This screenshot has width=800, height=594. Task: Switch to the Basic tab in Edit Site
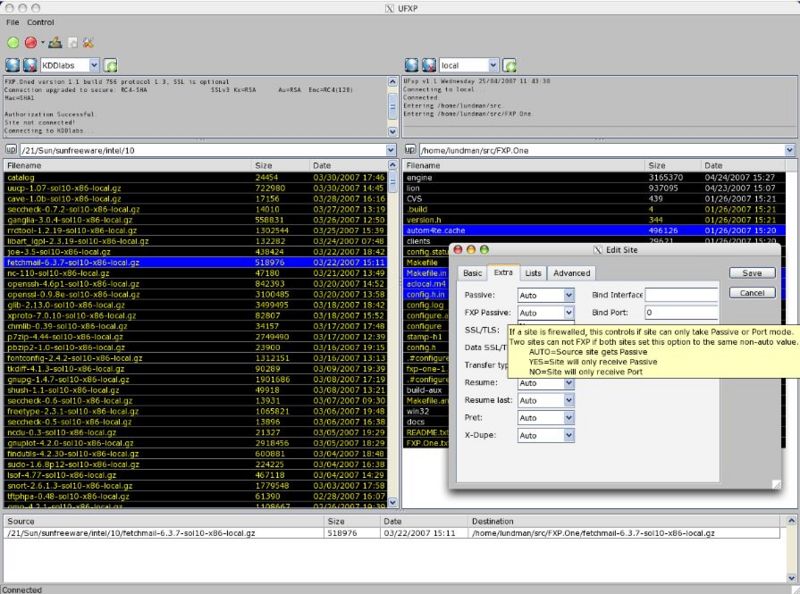472,273
